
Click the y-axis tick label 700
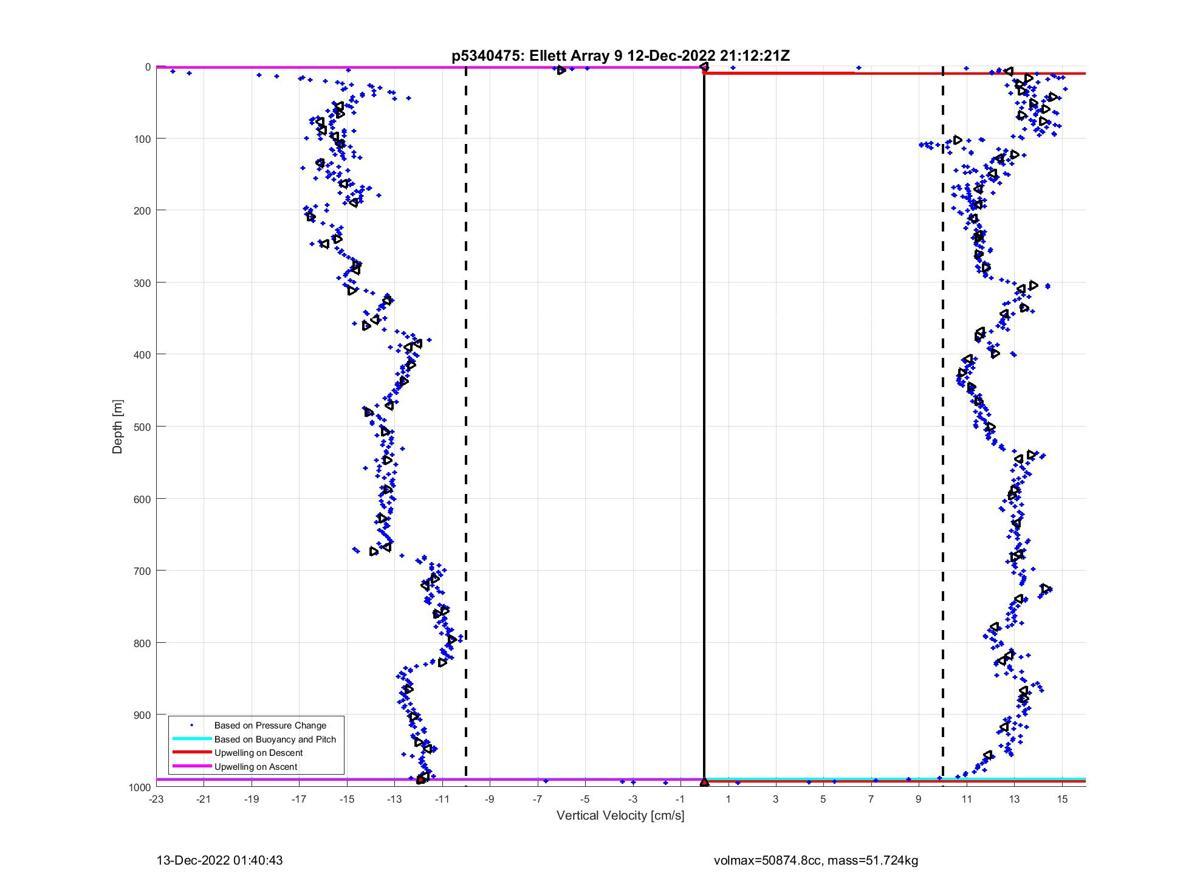[x=141, y=571]
